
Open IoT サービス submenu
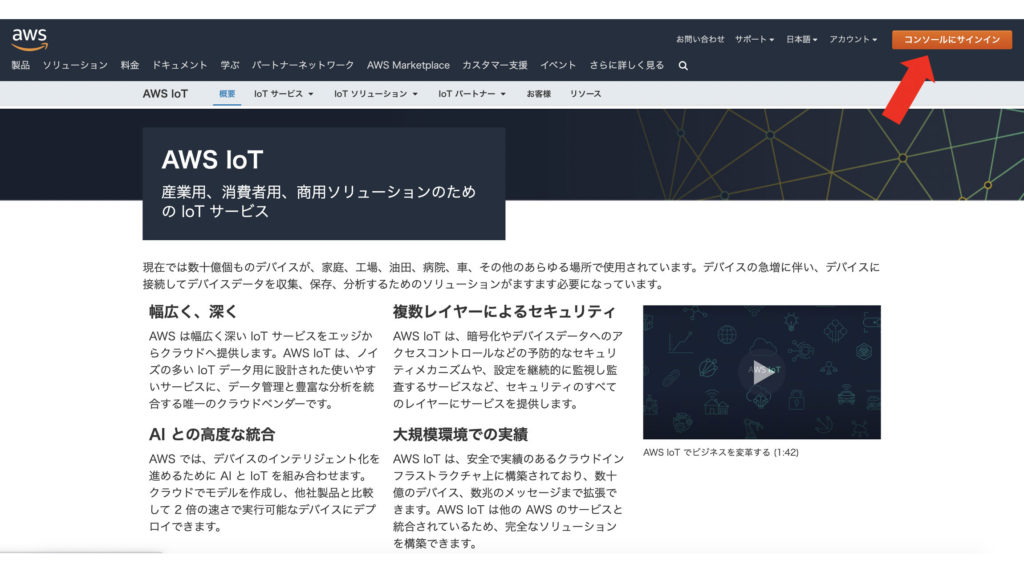[283, 94]
